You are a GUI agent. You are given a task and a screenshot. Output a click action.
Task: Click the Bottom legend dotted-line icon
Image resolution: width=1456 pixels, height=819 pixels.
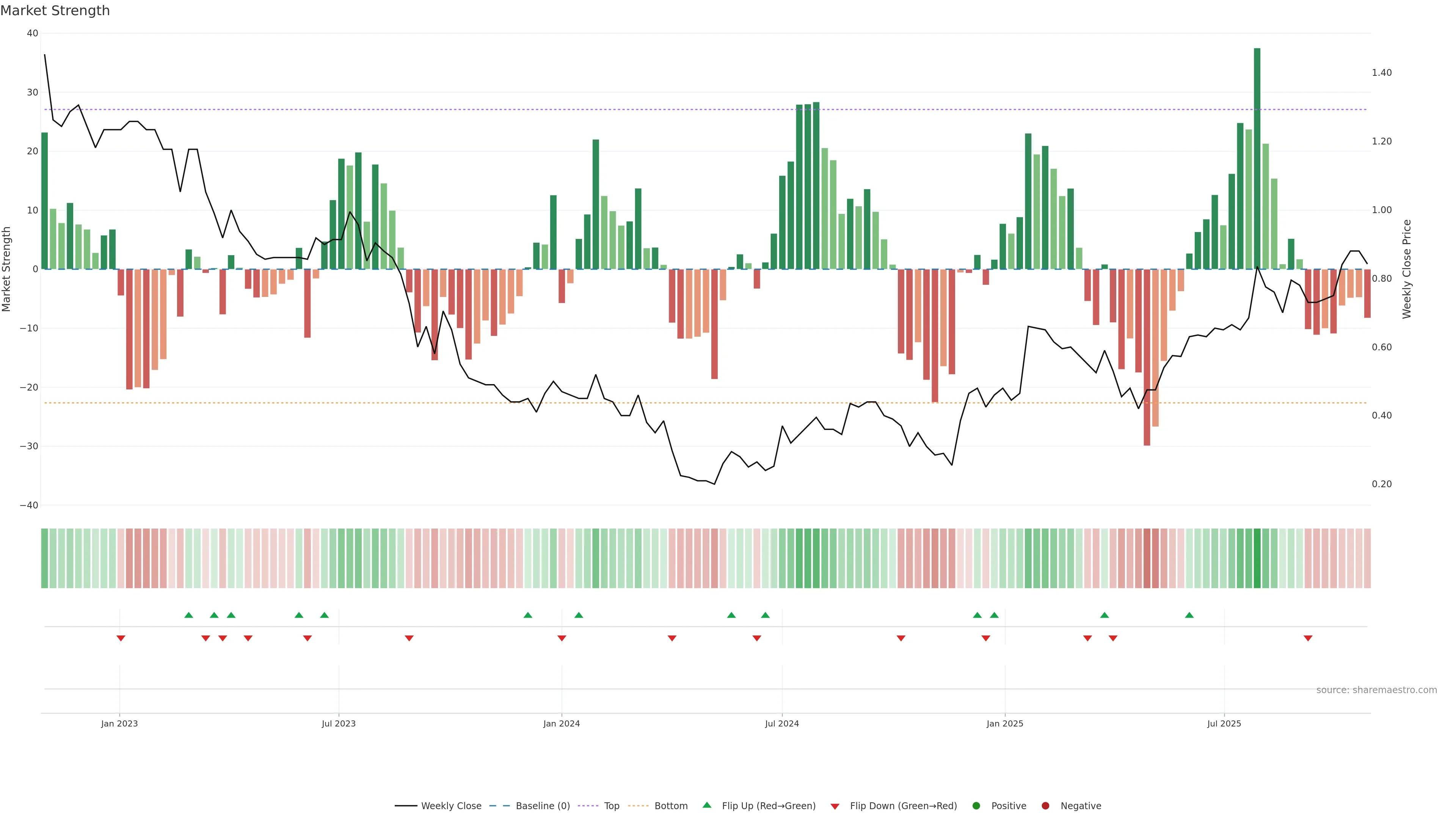pos(638,806)
